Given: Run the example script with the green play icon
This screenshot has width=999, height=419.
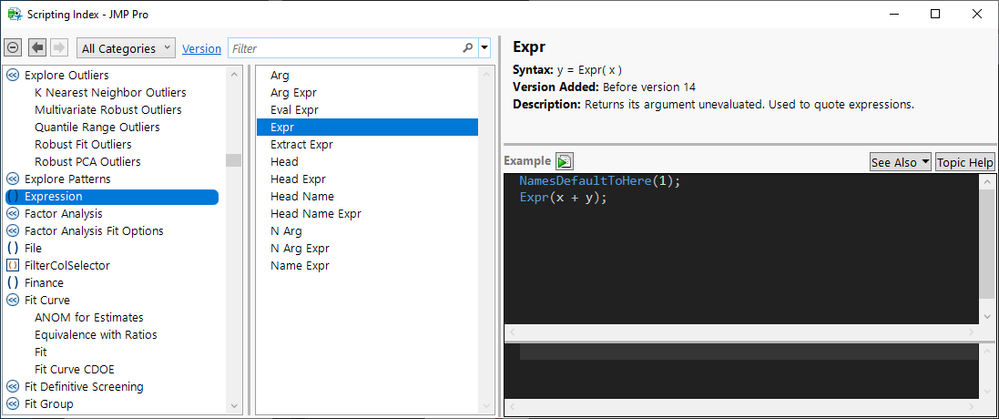Looking at the screenshot, I should tap(565, 162).
